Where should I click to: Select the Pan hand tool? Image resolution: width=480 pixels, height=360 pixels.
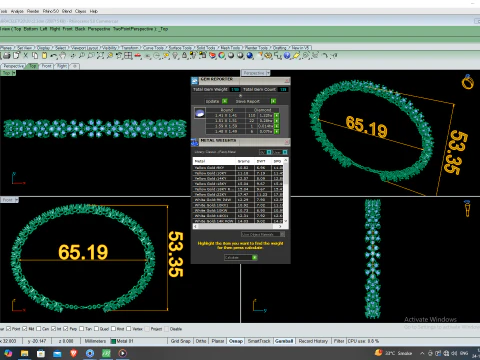point(63,56)
